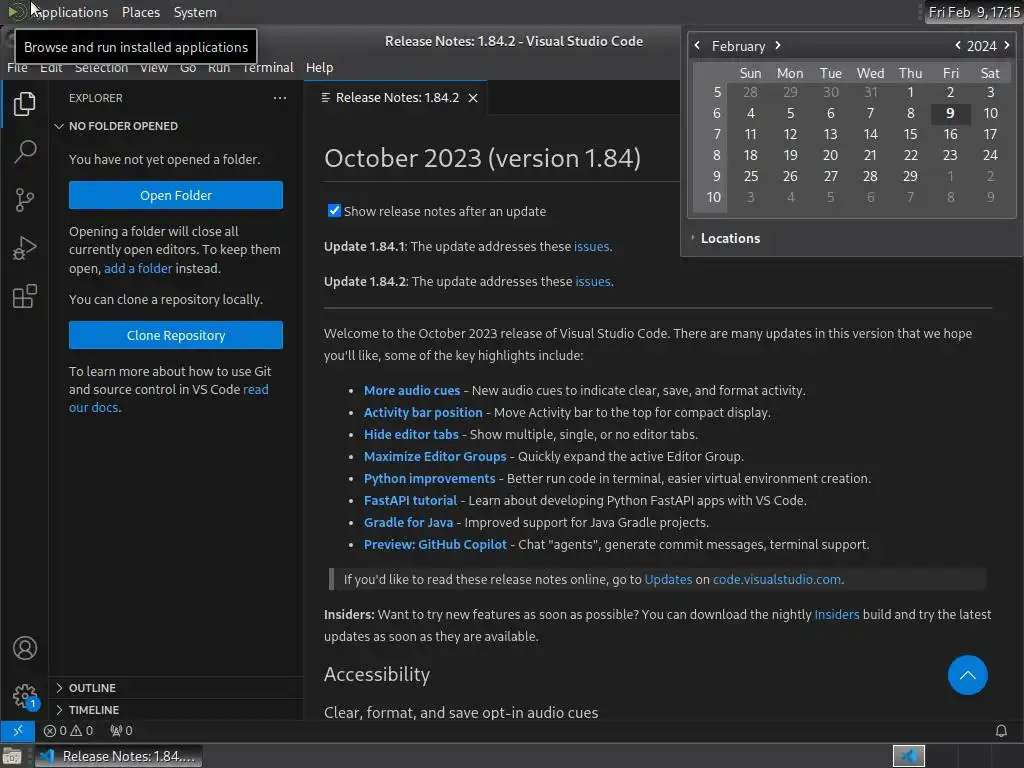
Task: Open the Updates link
Action: pyautogui.click(x=668, y=579)
